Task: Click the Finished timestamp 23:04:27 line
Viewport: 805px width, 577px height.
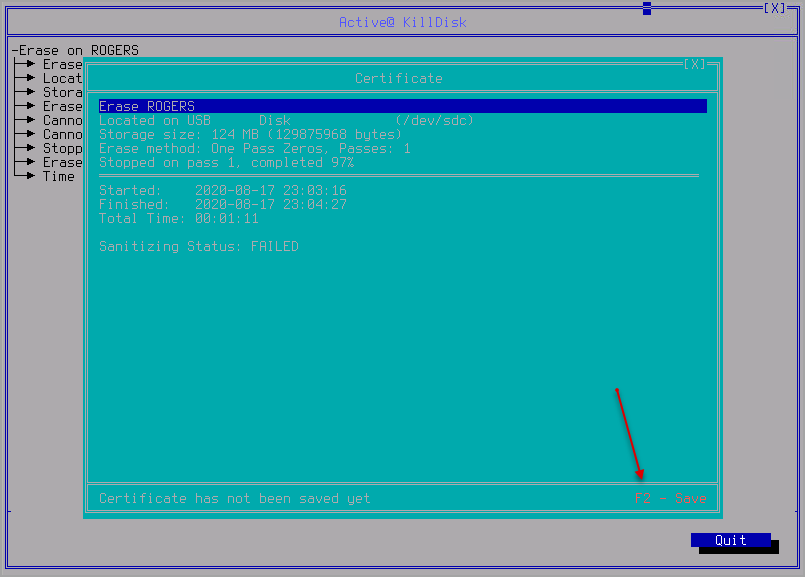Action: pos(223,204)
